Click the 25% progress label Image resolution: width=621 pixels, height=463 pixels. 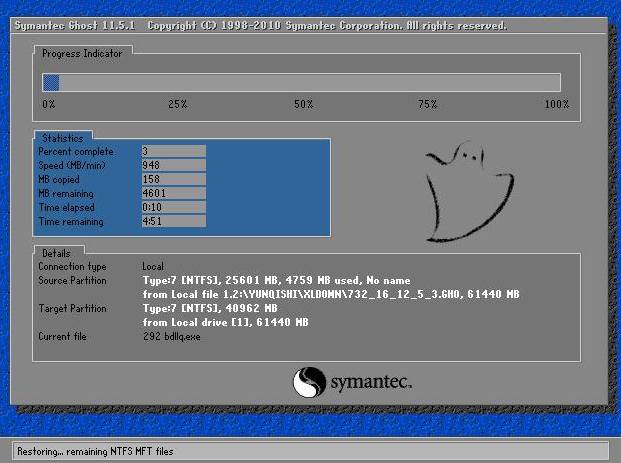pyautogui.click(x=177, y=104)
